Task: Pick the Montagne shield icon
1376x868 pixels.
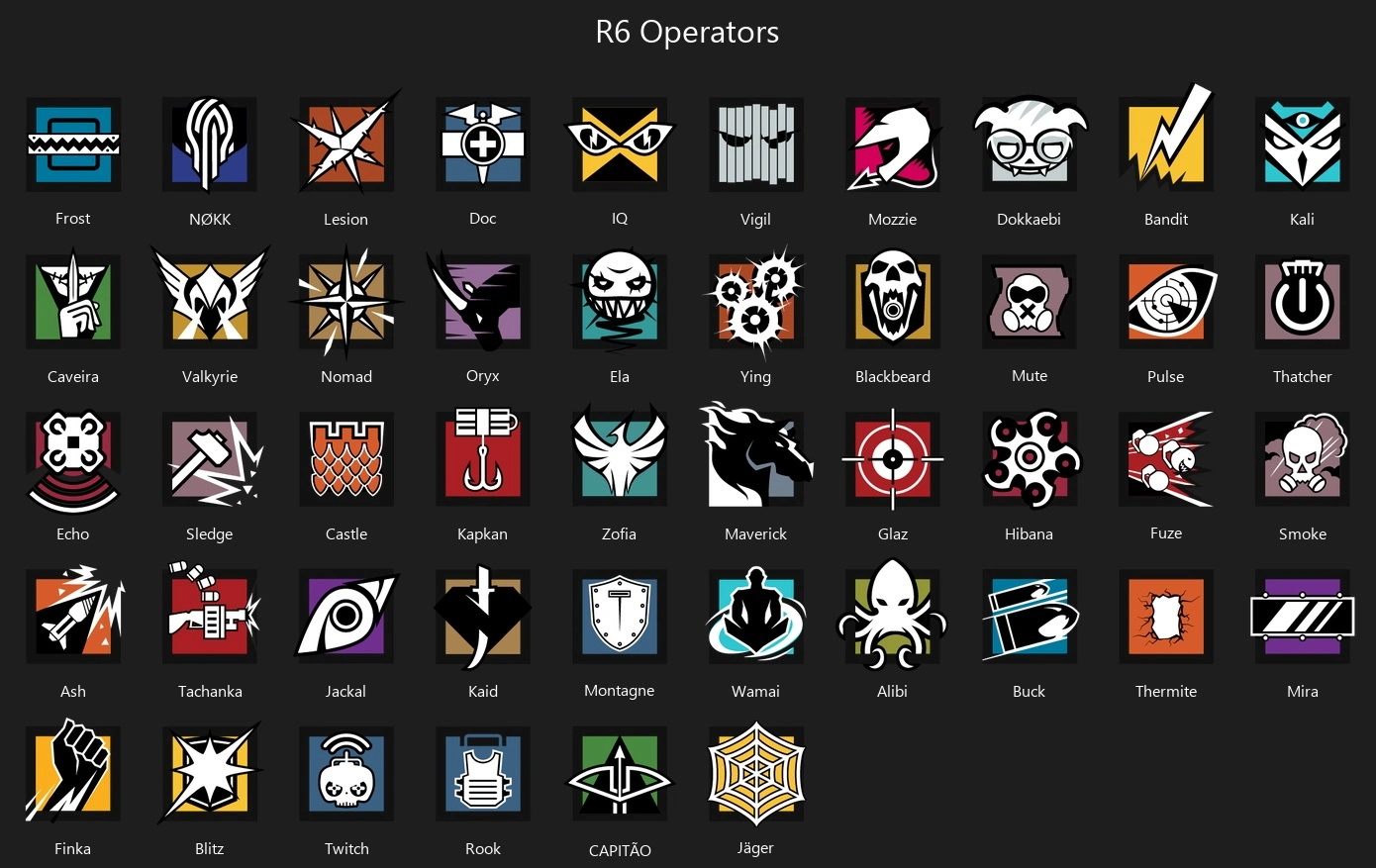Action: click(x=620, y=617)
